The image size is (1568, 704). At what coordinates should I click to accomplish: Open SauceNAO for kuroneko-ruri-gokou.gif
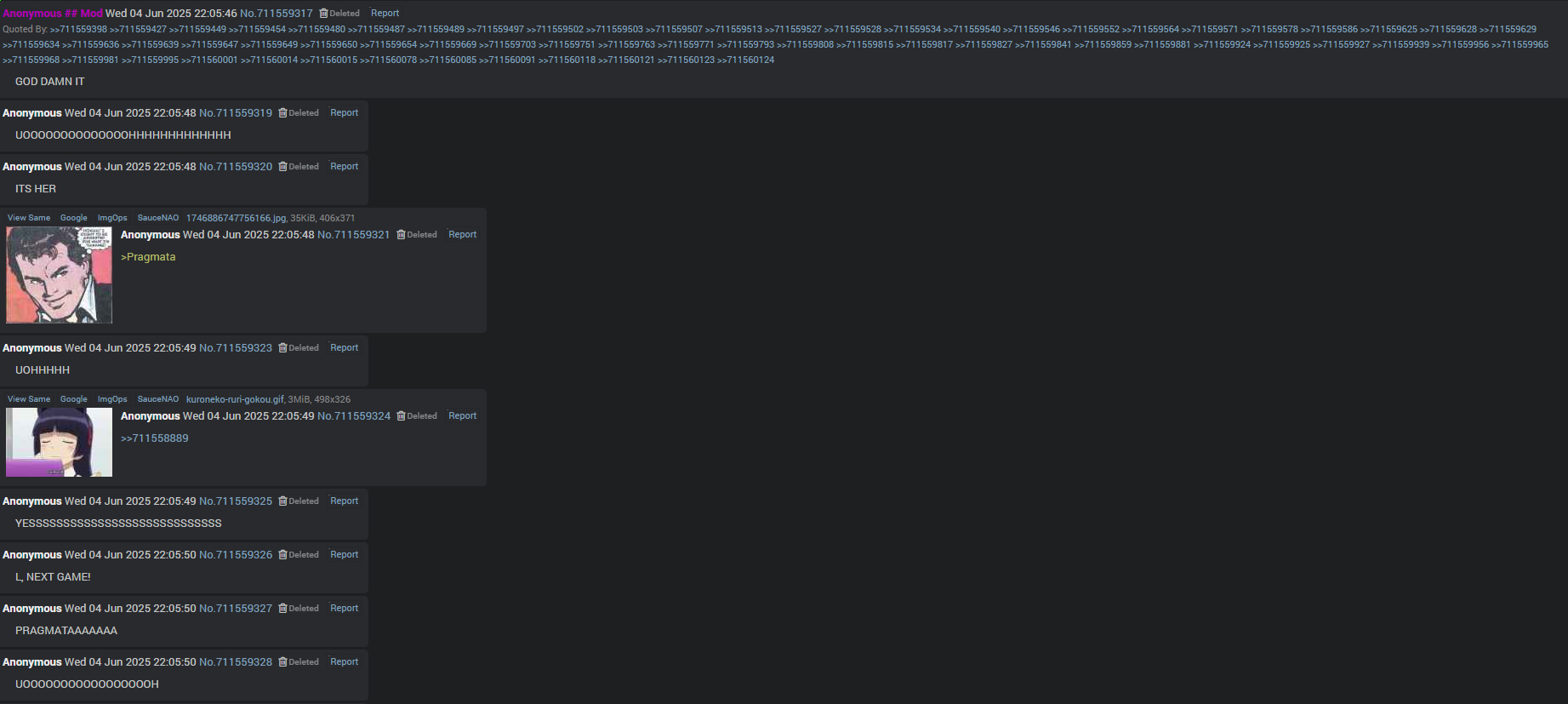click(158, 399)
